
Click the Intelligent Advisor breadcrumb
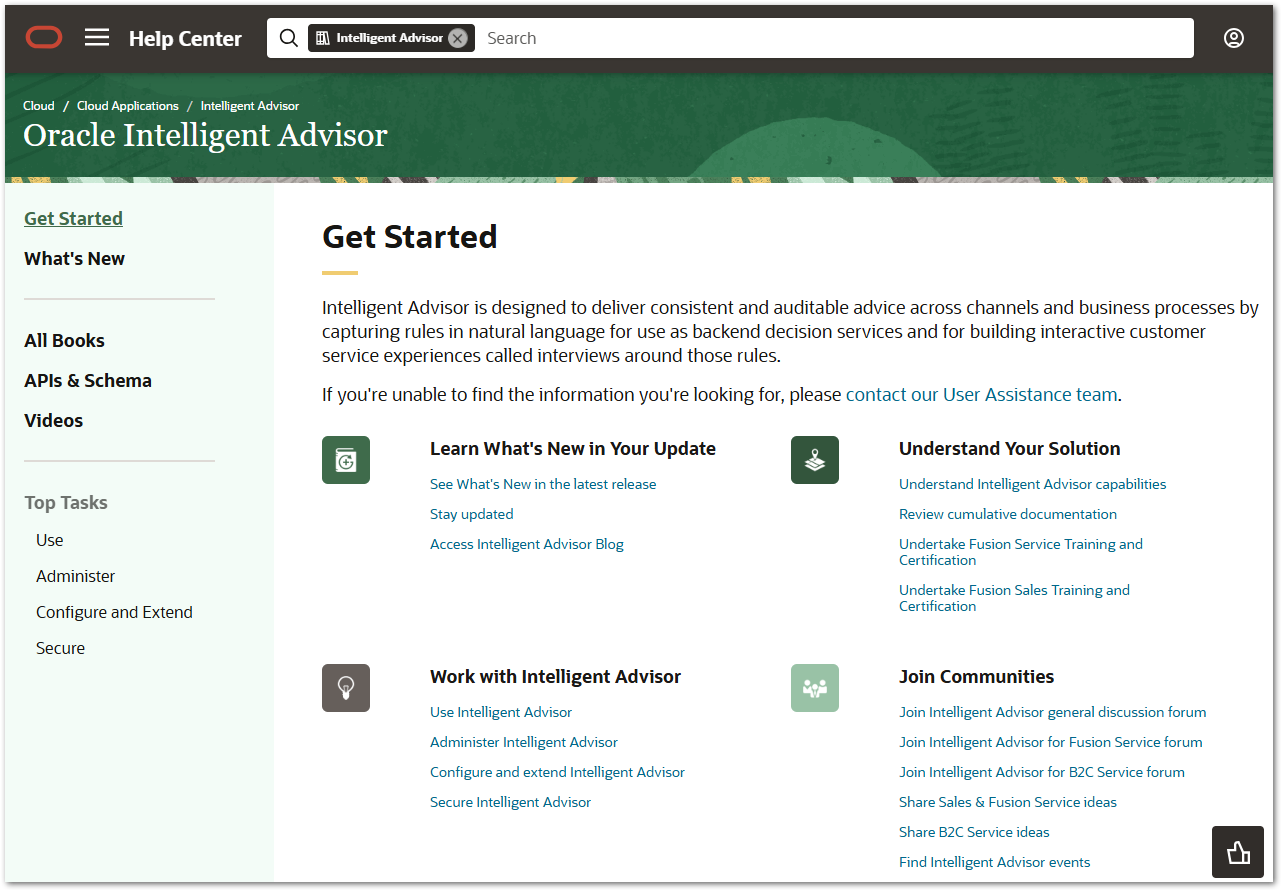pyautogui.click(x=250, y=106)
